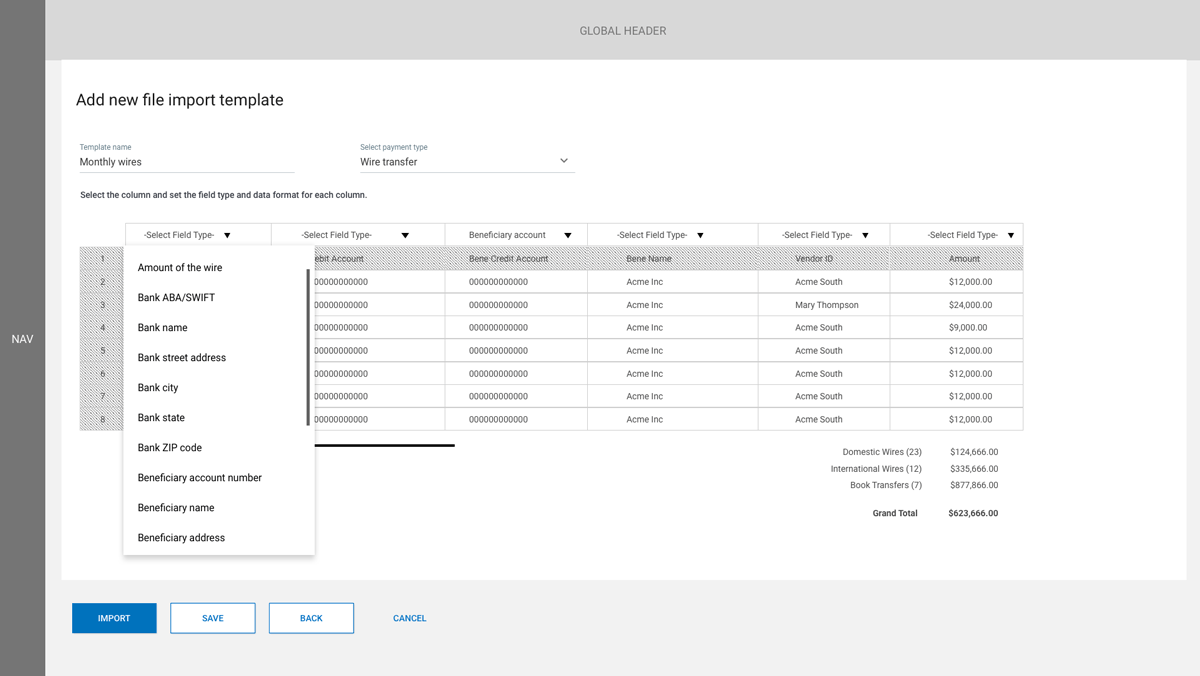The width and height of the screenshot is (1200, 676).
Task: Choose Amount of the wire option
Action: 219,268
